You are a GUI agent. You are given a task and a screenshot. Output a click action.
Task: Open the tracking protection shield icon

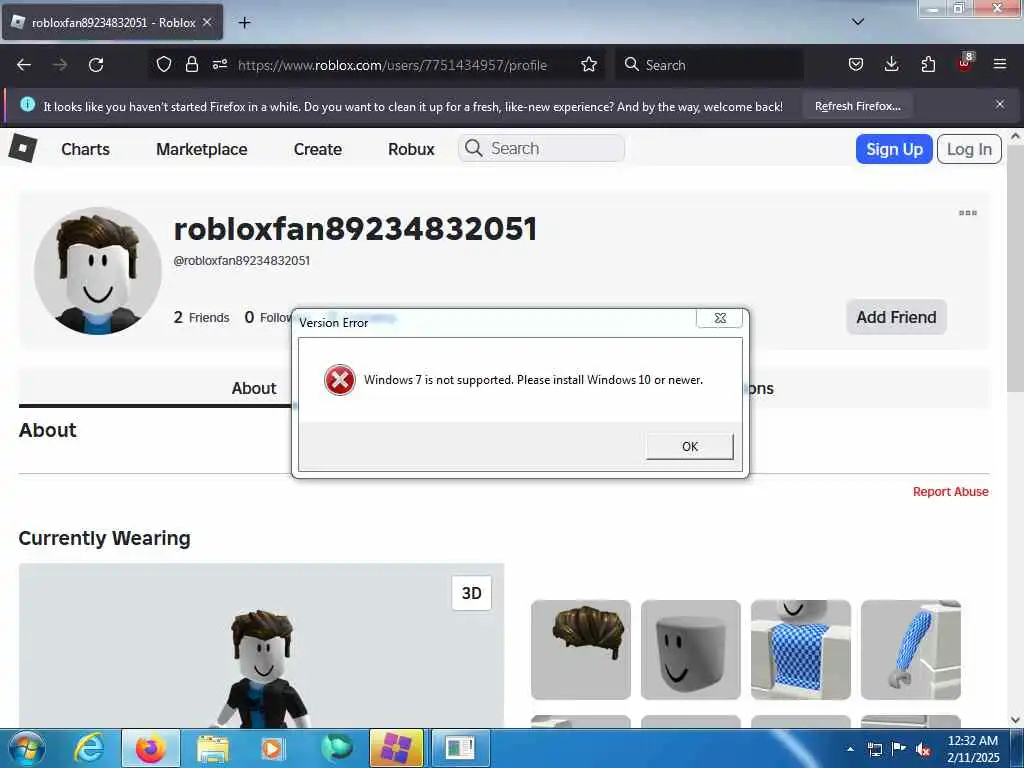point(164,65)
